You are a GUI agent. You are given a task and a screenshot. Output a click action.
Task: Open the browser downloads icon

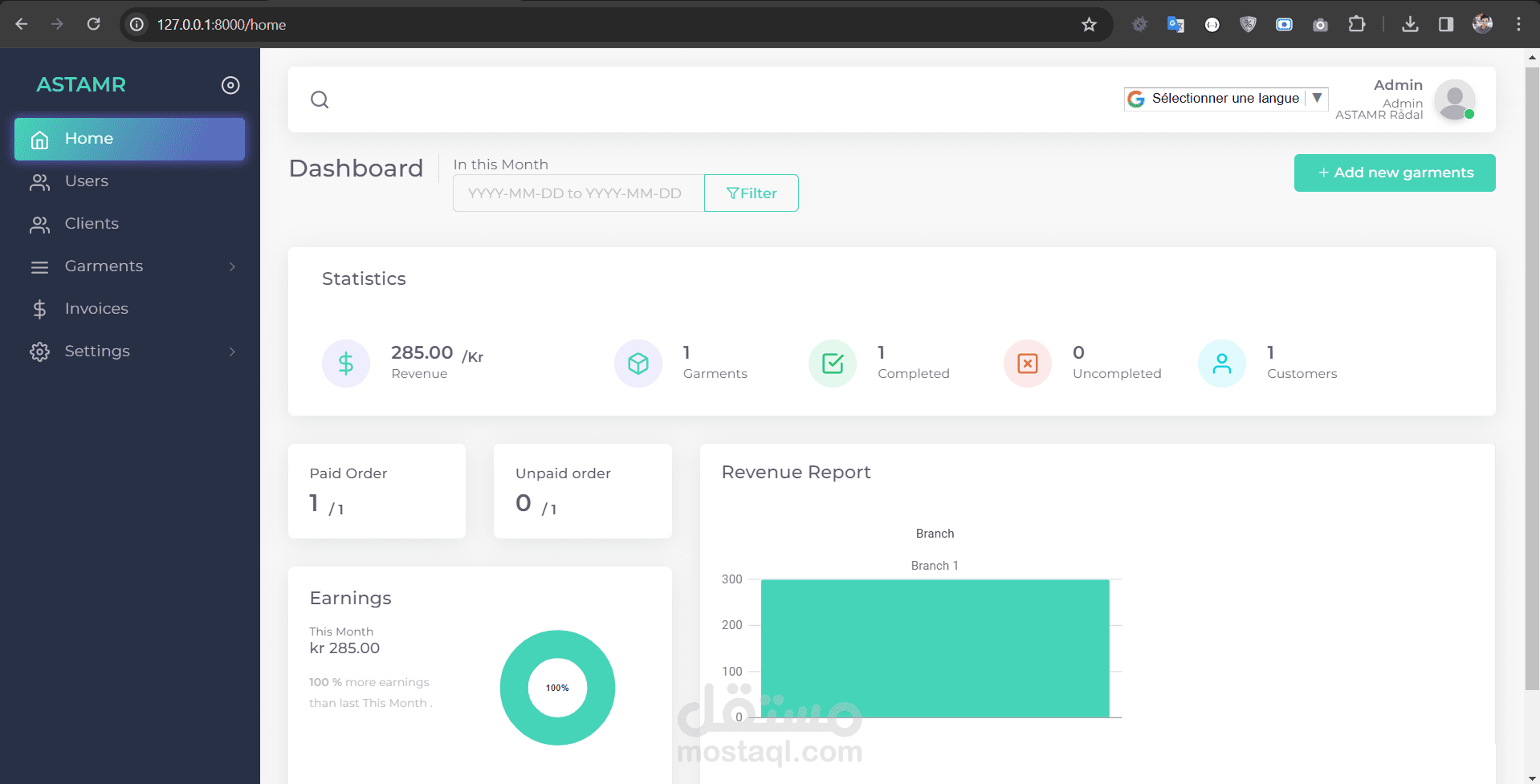pyautogui.click(x=1410, y=24)
